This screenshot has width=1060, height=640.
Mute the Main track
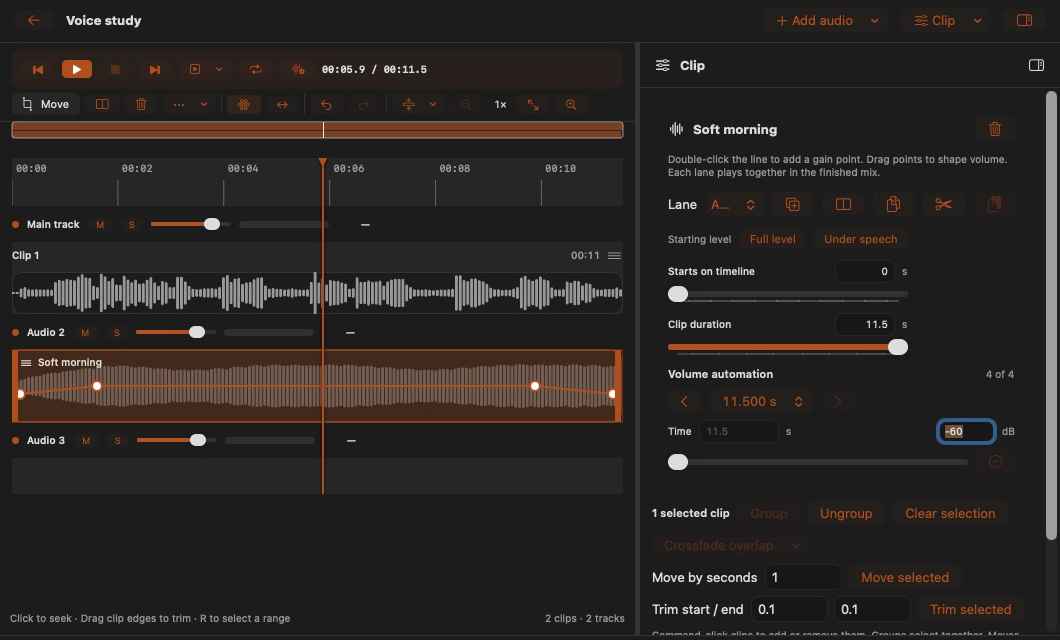pos(100,224)
